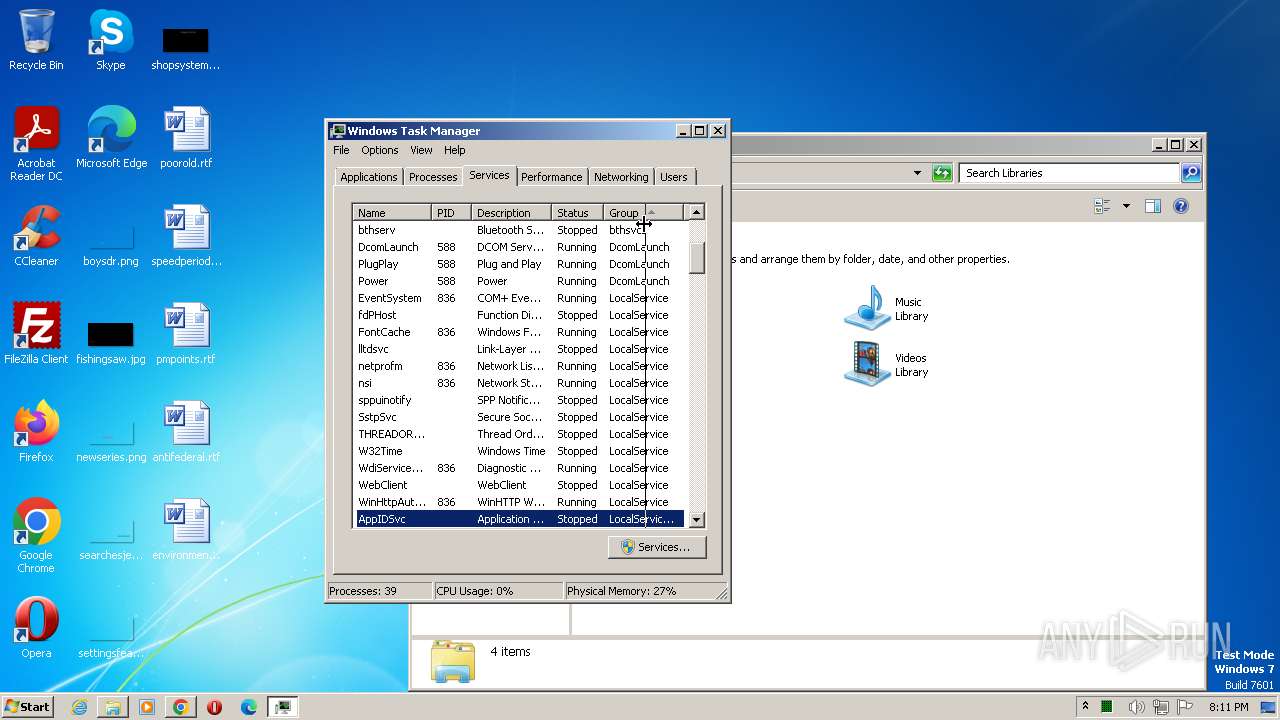Select fishingsaw.jpg file on desktop
Screen dimensions: 1280x720
(111, 340)
